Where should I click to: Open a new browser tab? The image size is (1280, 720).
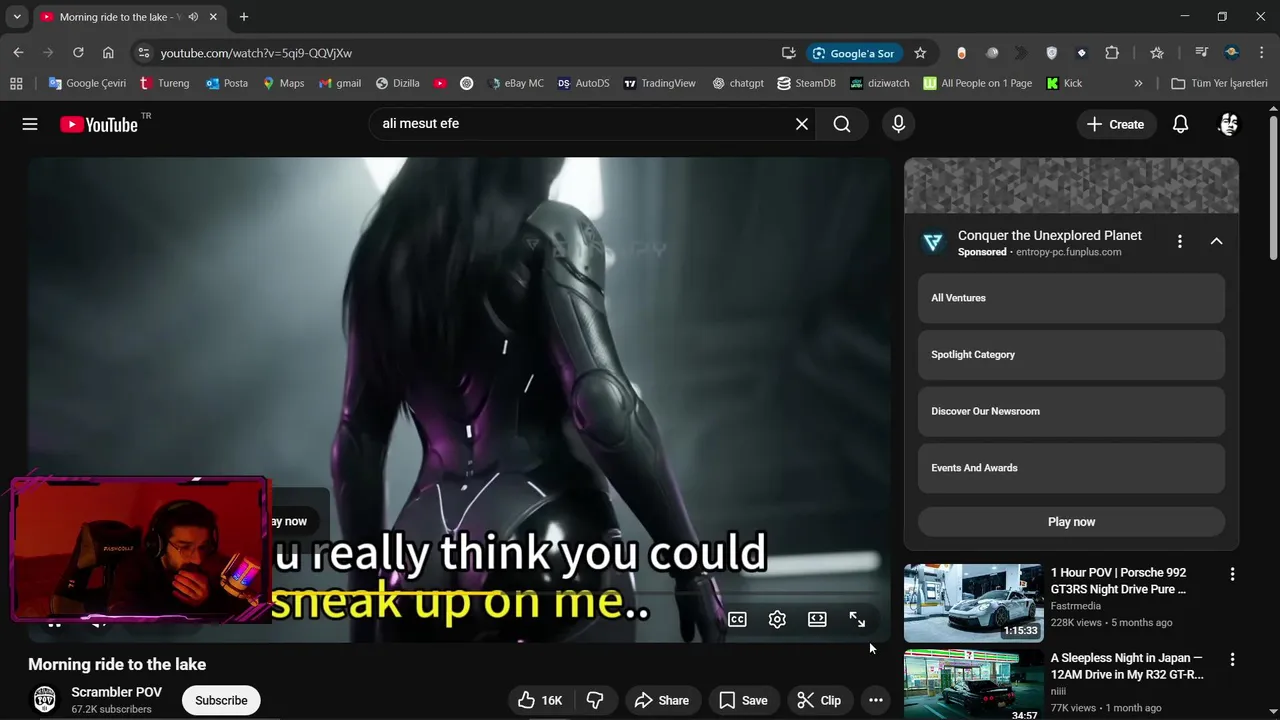(243, 17)
